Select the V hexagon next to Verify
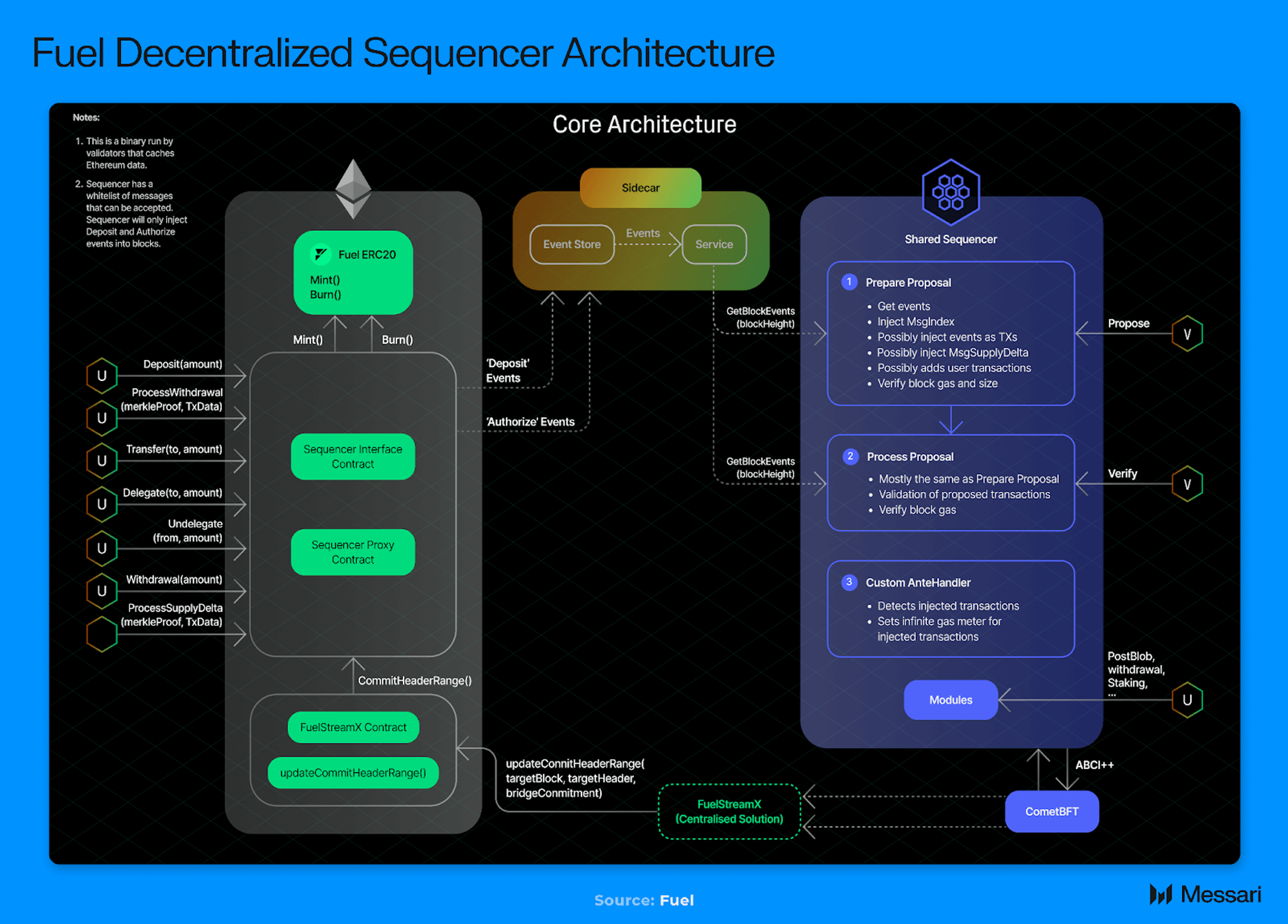This screenshot has width=1288, height=924. [1186, 484]
